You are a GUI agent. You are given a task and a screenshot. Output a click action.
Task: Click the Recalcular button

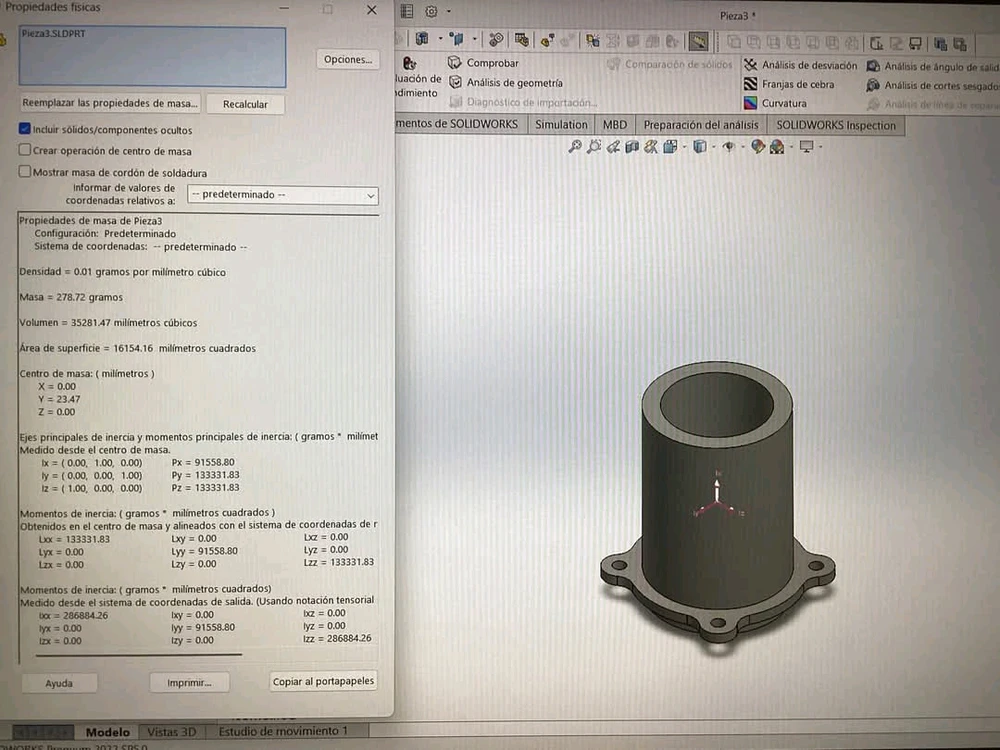tap(245, 104)
